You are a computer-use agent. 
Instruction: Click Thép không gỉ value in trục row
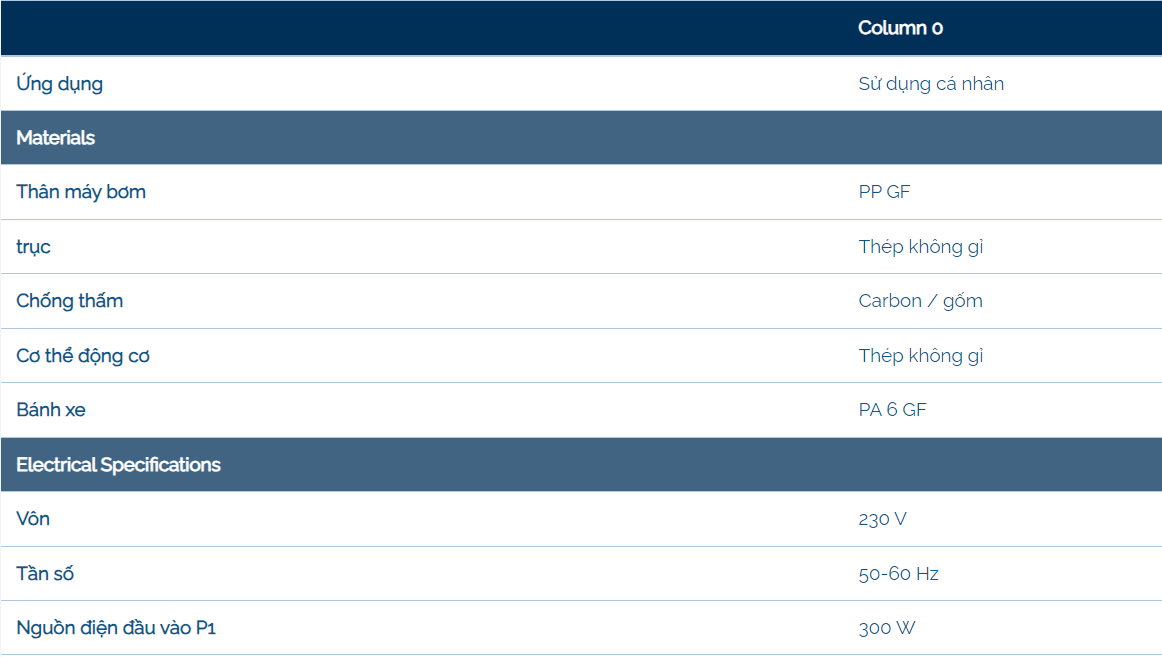click(x=920, y=247)
